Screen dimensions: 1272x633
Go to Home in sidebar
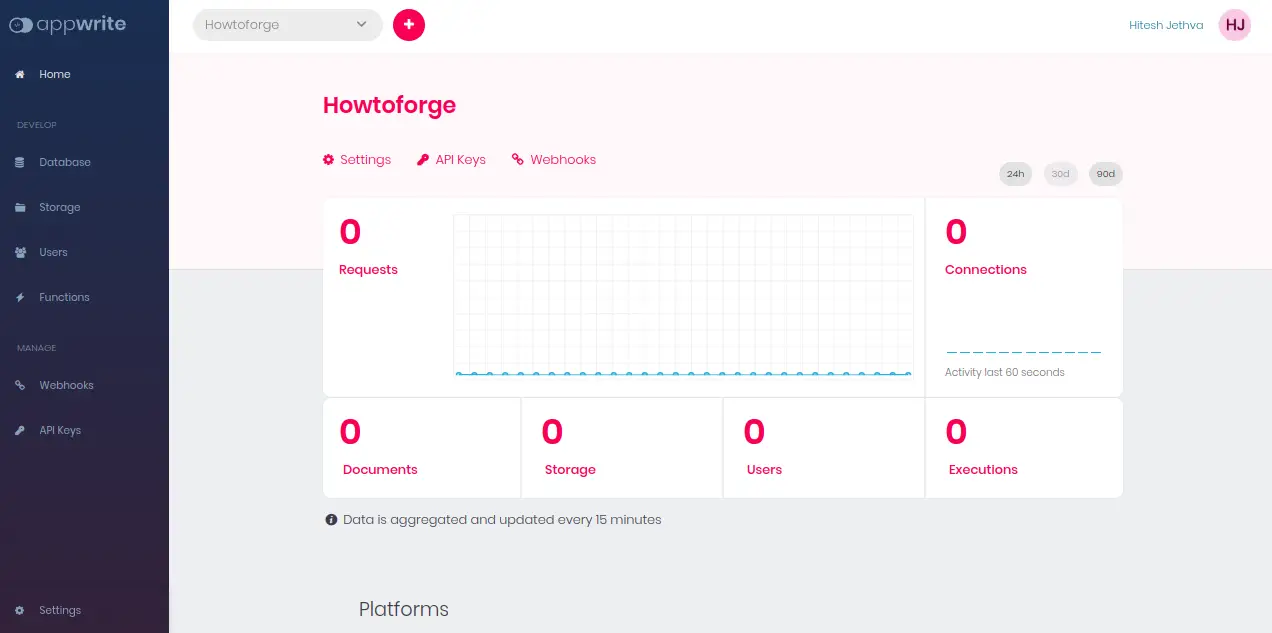(55, 74)
